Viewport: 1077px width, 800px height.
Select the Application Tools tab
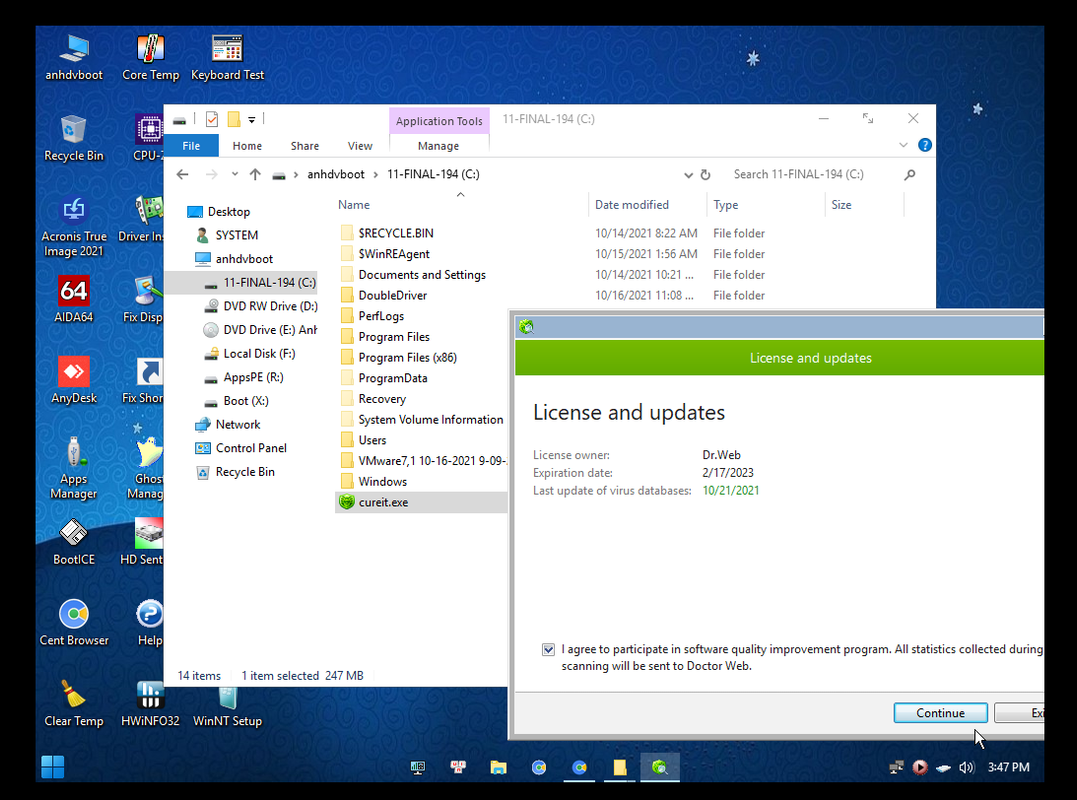(439, 121)
